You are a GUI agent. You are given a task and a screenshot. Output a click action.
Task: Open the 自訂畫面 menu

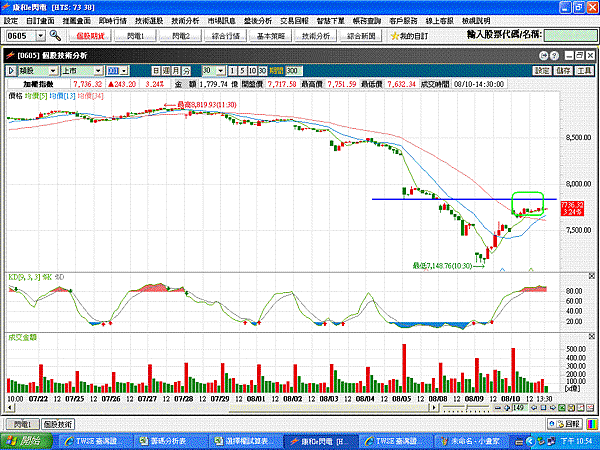coord(40,21)
